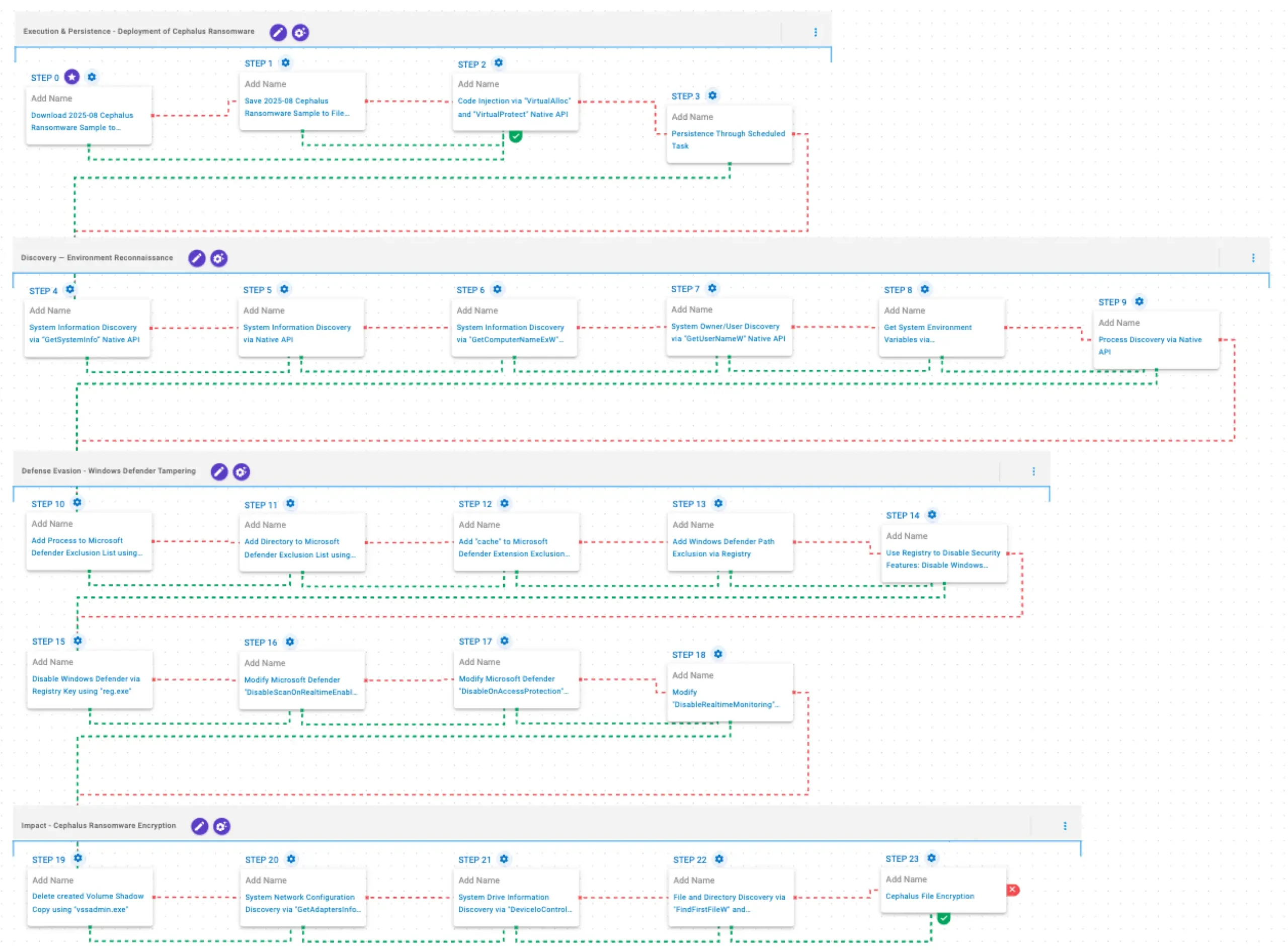Click edit pencil on Defense Evasion stage header
The width and height of the screenshot is (1288, 950).
pos(219,472)
